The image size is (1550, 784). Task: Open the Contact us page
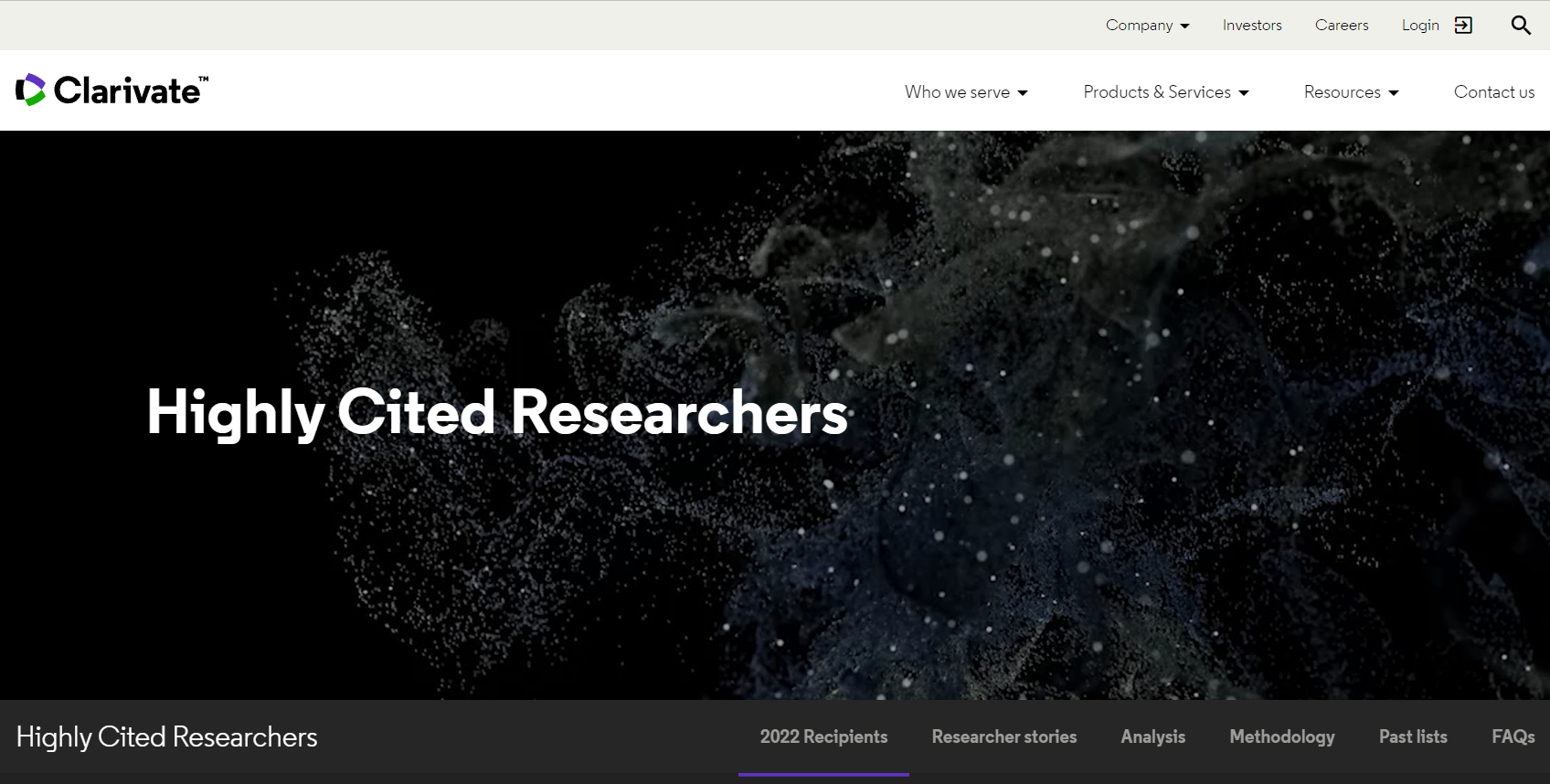coord(1494,92)
